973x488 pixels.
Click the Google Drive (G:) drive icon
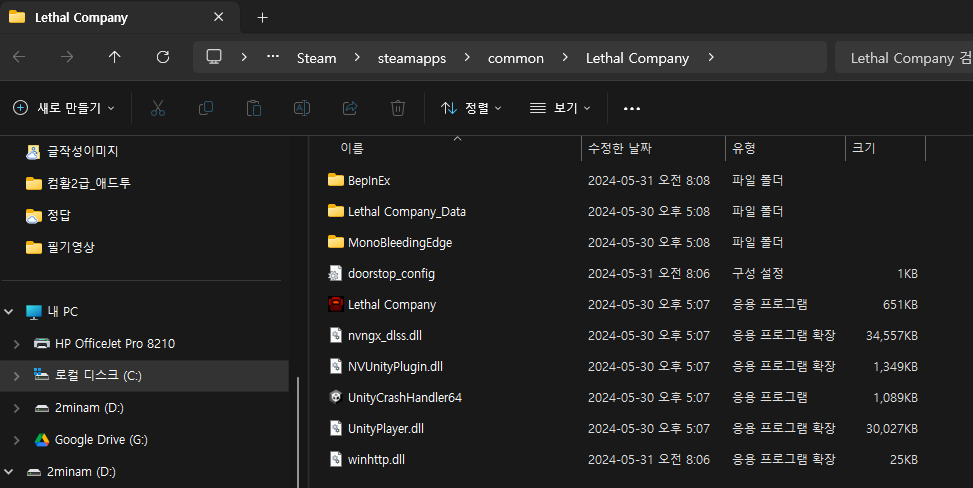(42, 440)
